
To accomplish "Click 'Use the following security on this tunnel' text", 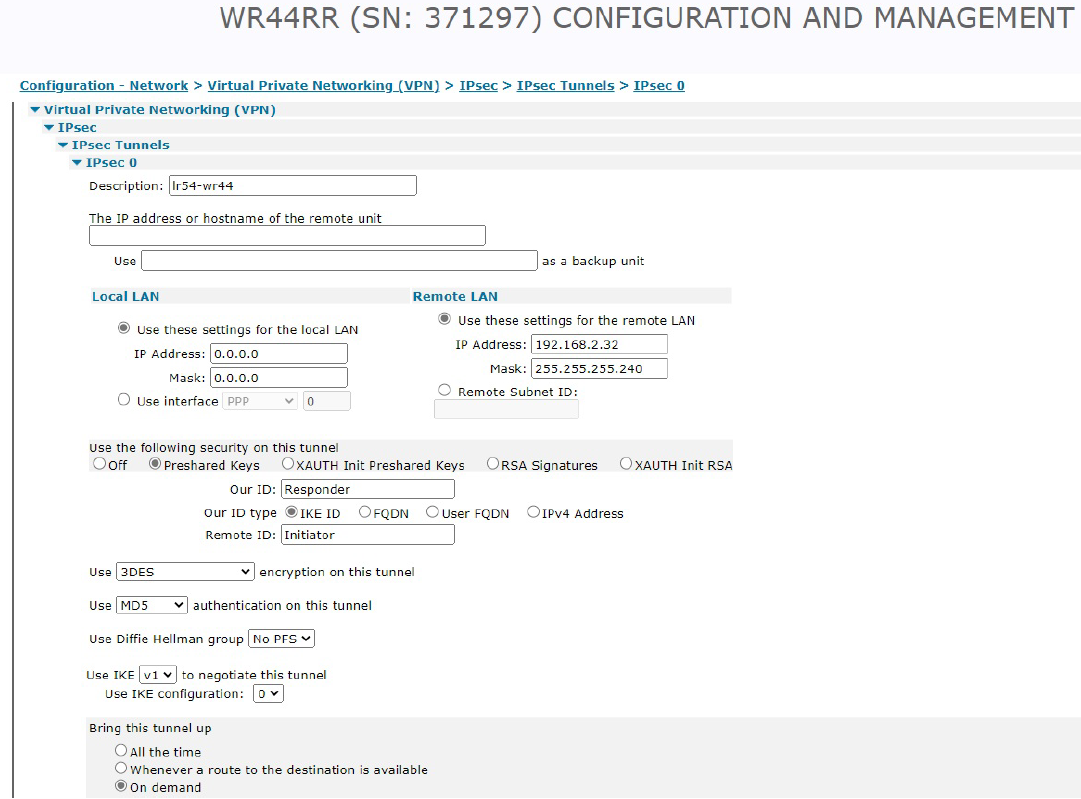I will [x=214, y=447].
